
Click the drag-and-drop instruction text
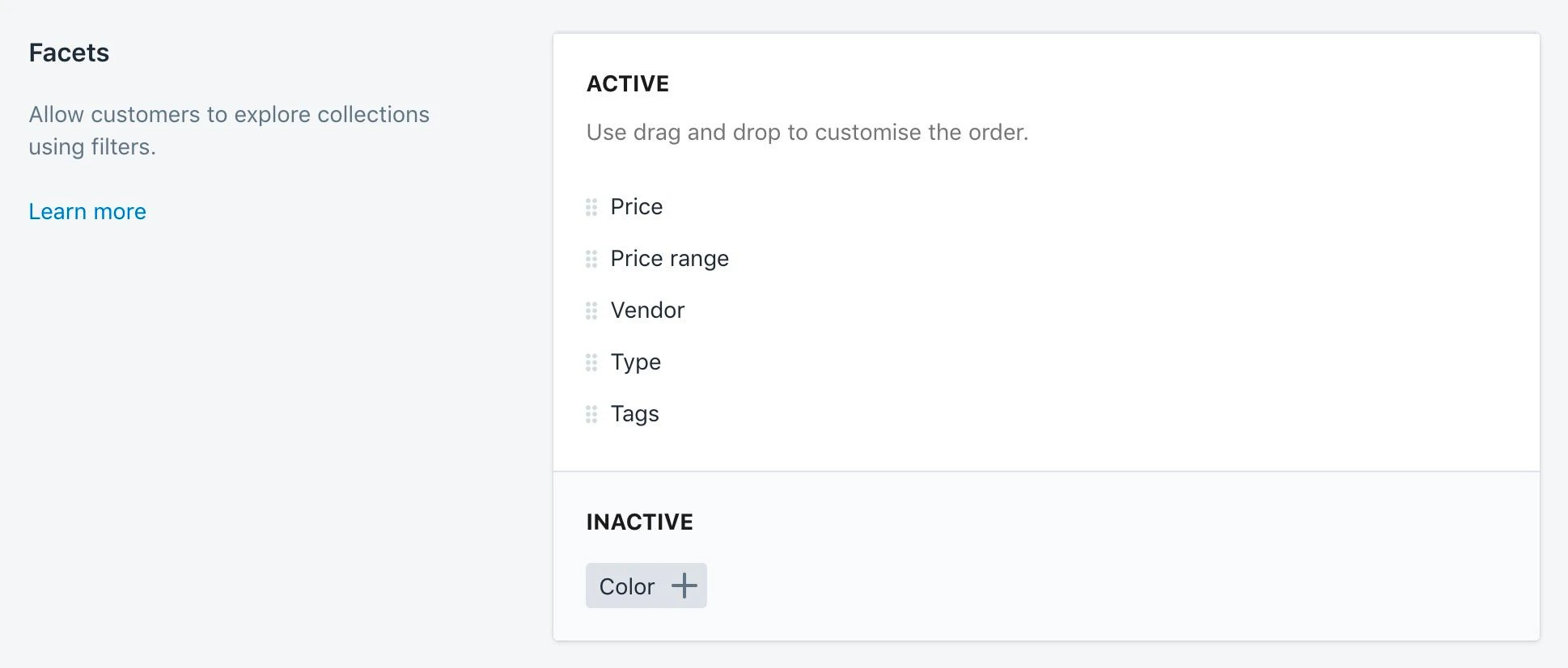(807, 132)
